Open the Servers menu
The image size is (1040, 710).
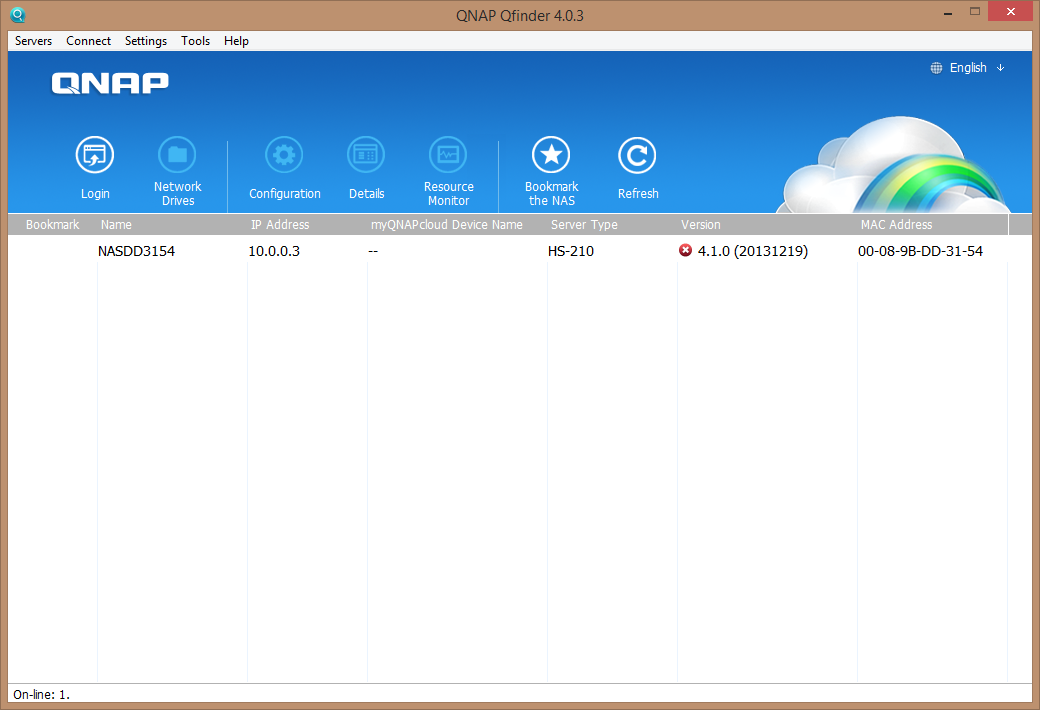pyautogui.click(x=33, y=40)
